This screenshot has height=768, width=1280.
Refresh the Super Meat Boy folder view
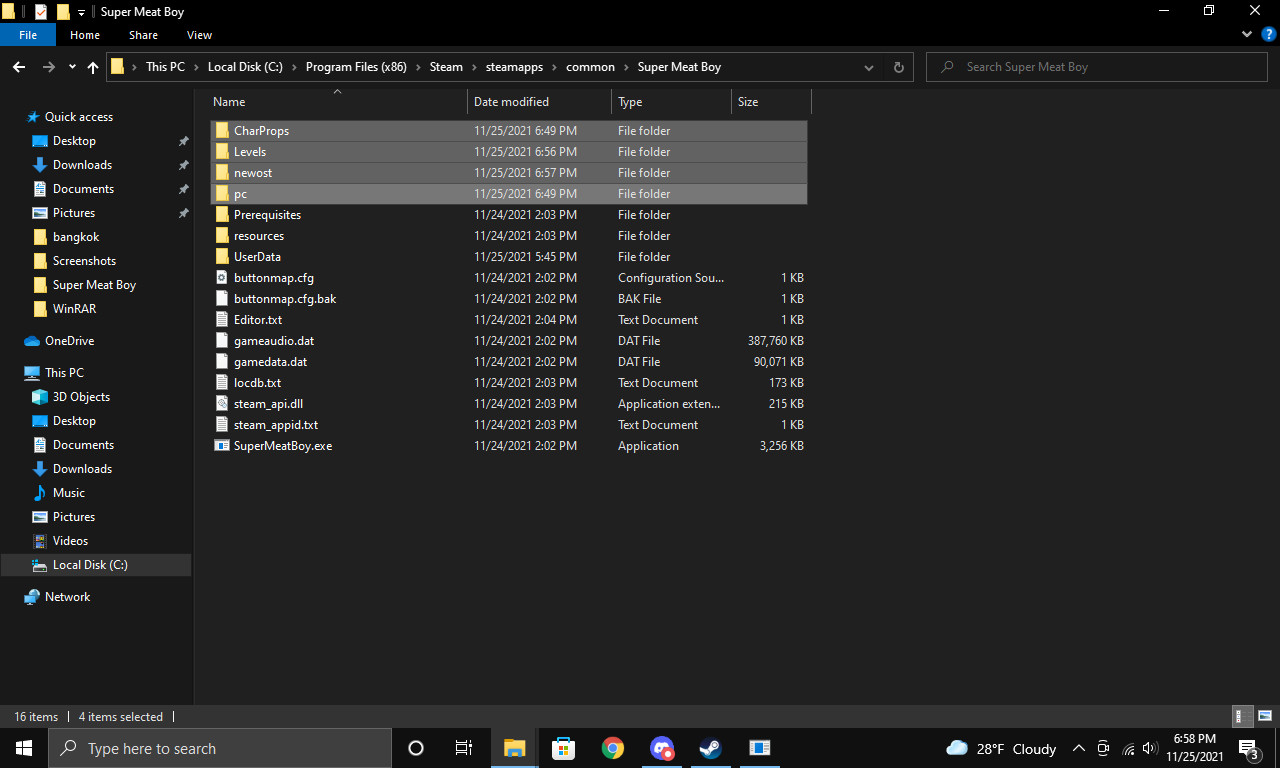pos(898,67)
